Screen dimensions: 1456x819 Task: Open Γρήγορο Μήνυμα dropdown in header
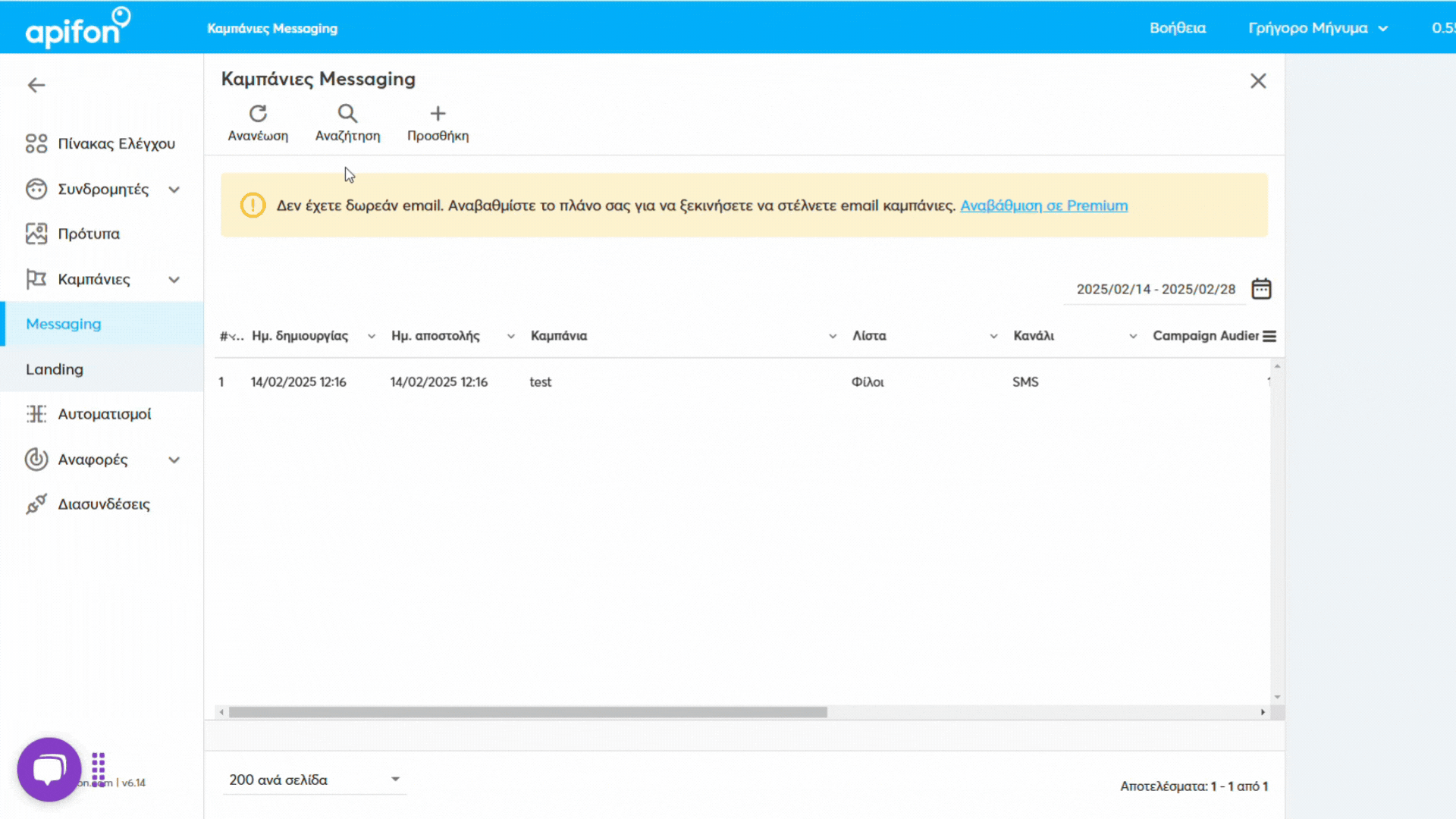(1317, 28)
